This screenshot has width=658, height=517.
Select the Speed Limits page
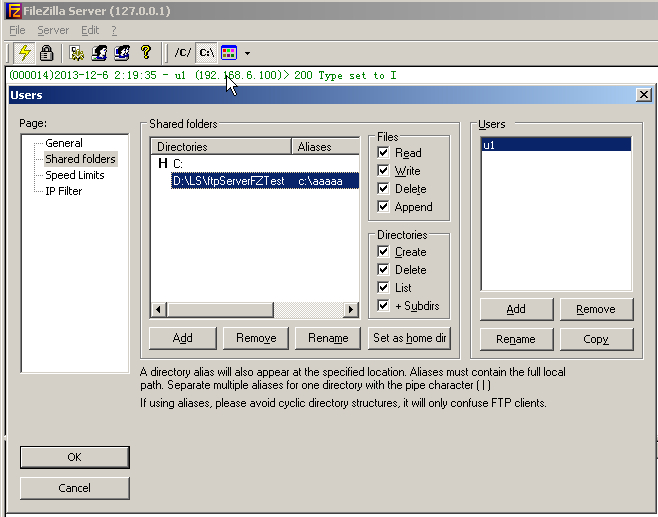pyautogui.click(x=75, y=175)
